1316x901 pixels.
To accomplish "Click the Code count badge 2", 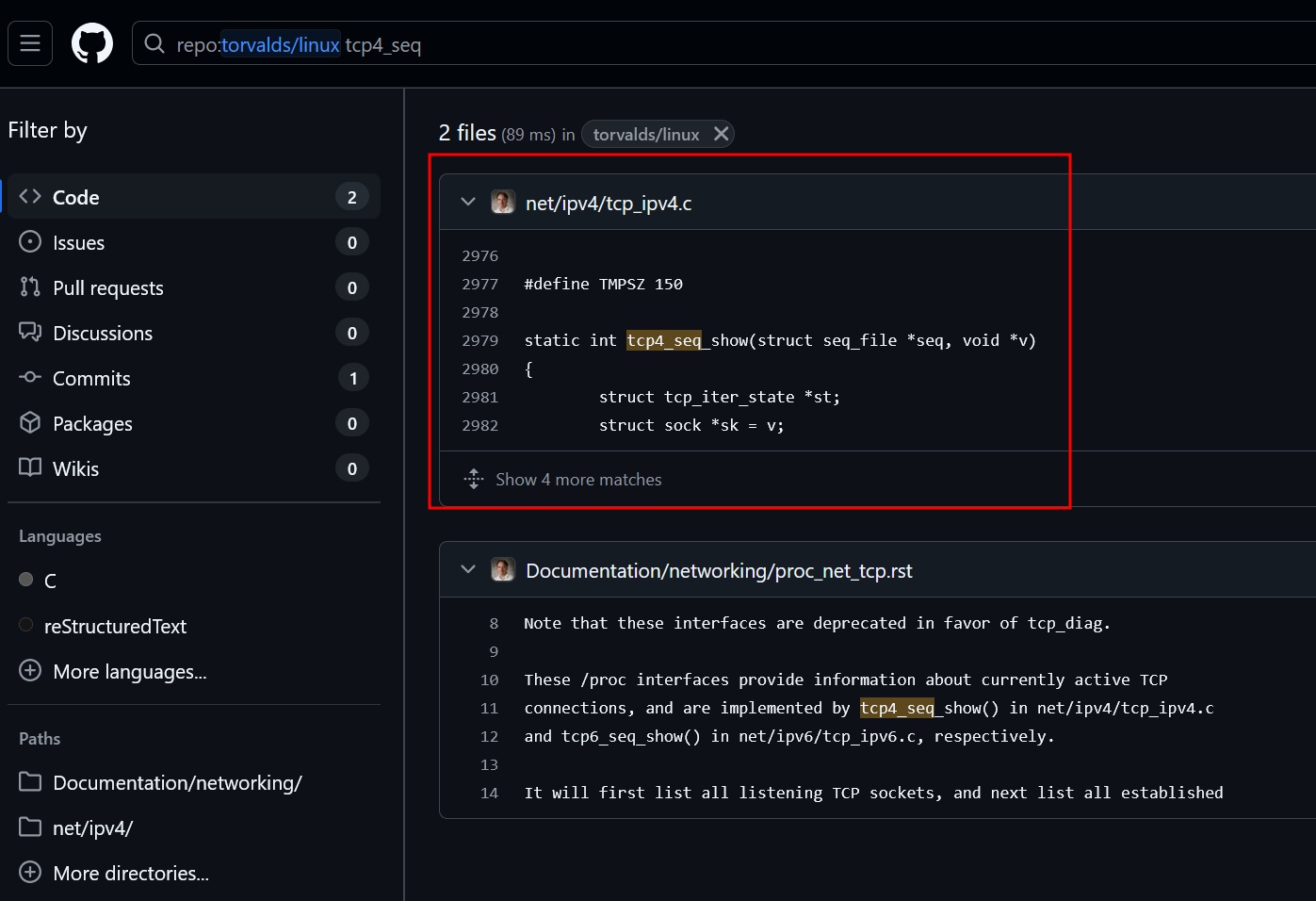I will click(x=352, y=197).
